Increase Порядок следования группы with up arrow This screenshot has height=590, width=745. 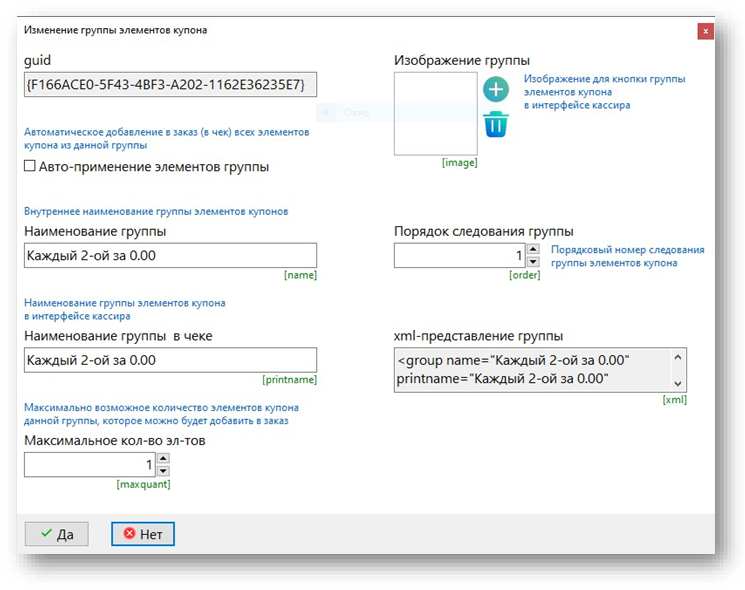pos(533,249)
